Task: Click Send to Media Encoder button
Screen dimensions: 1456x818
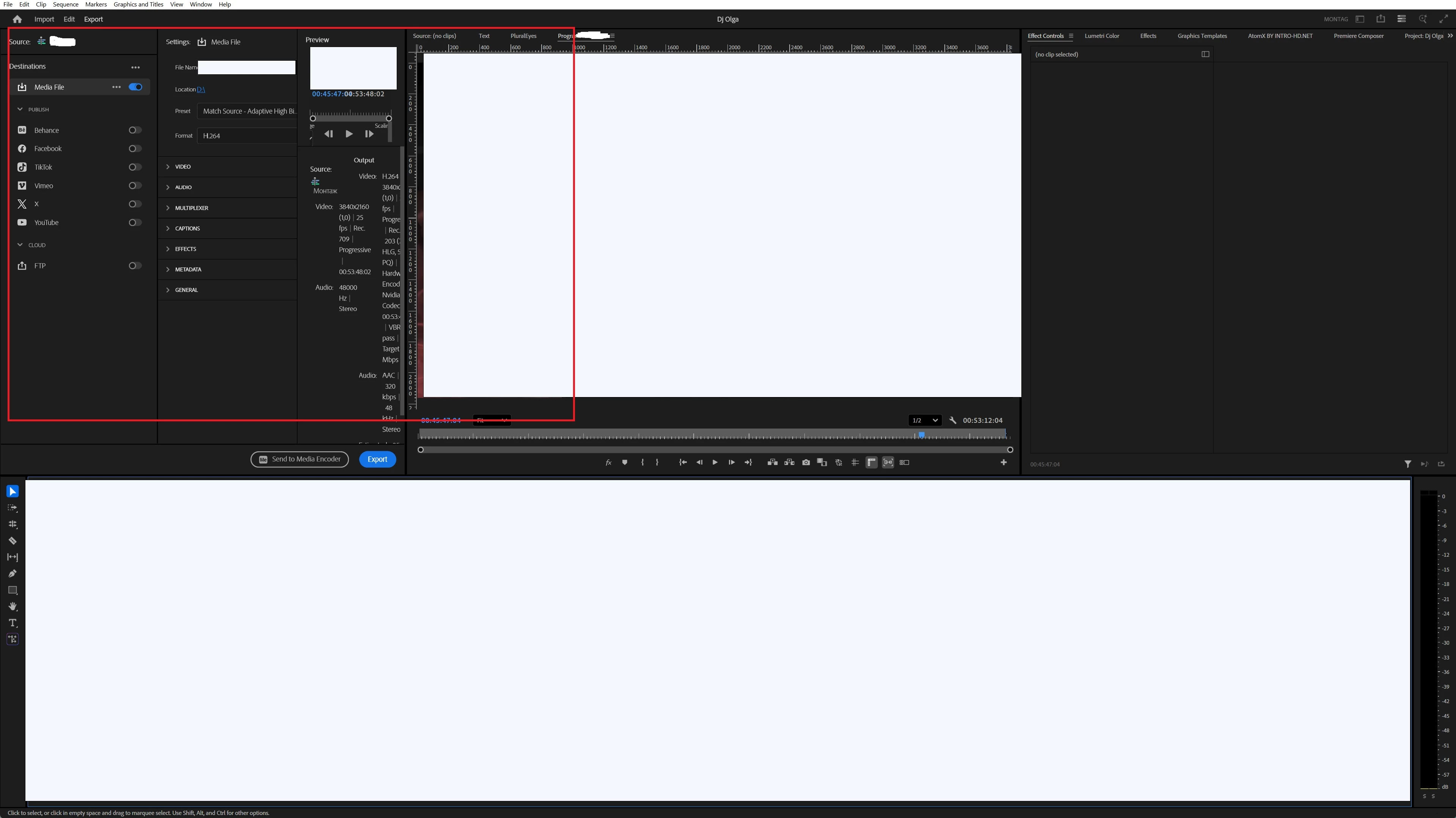Action: pyautogui.click(x=300, y=459)
